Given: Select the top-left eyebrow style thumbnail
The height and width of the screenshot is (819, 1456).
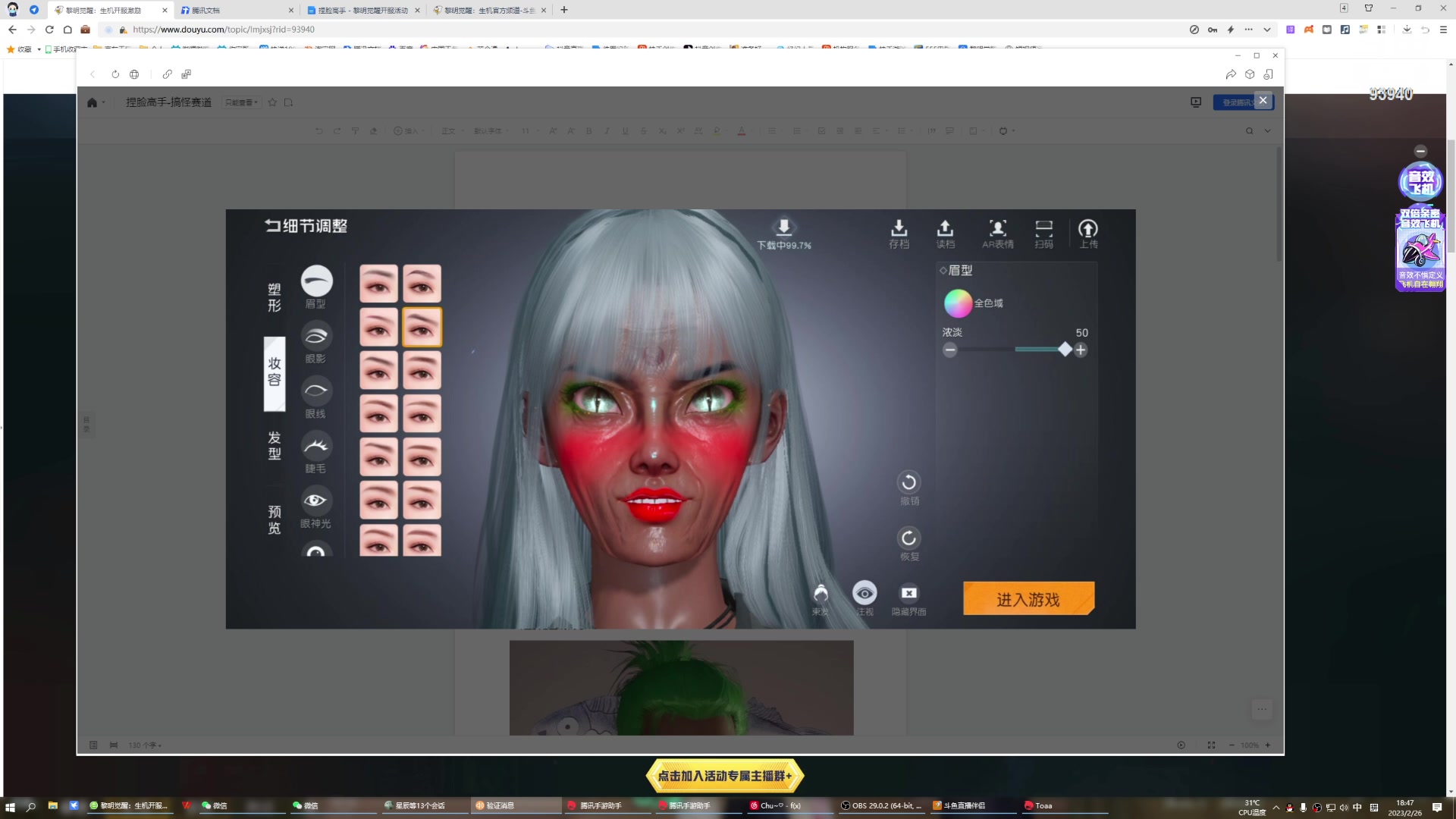Looking at the screenshot, I should coord(378,284).
